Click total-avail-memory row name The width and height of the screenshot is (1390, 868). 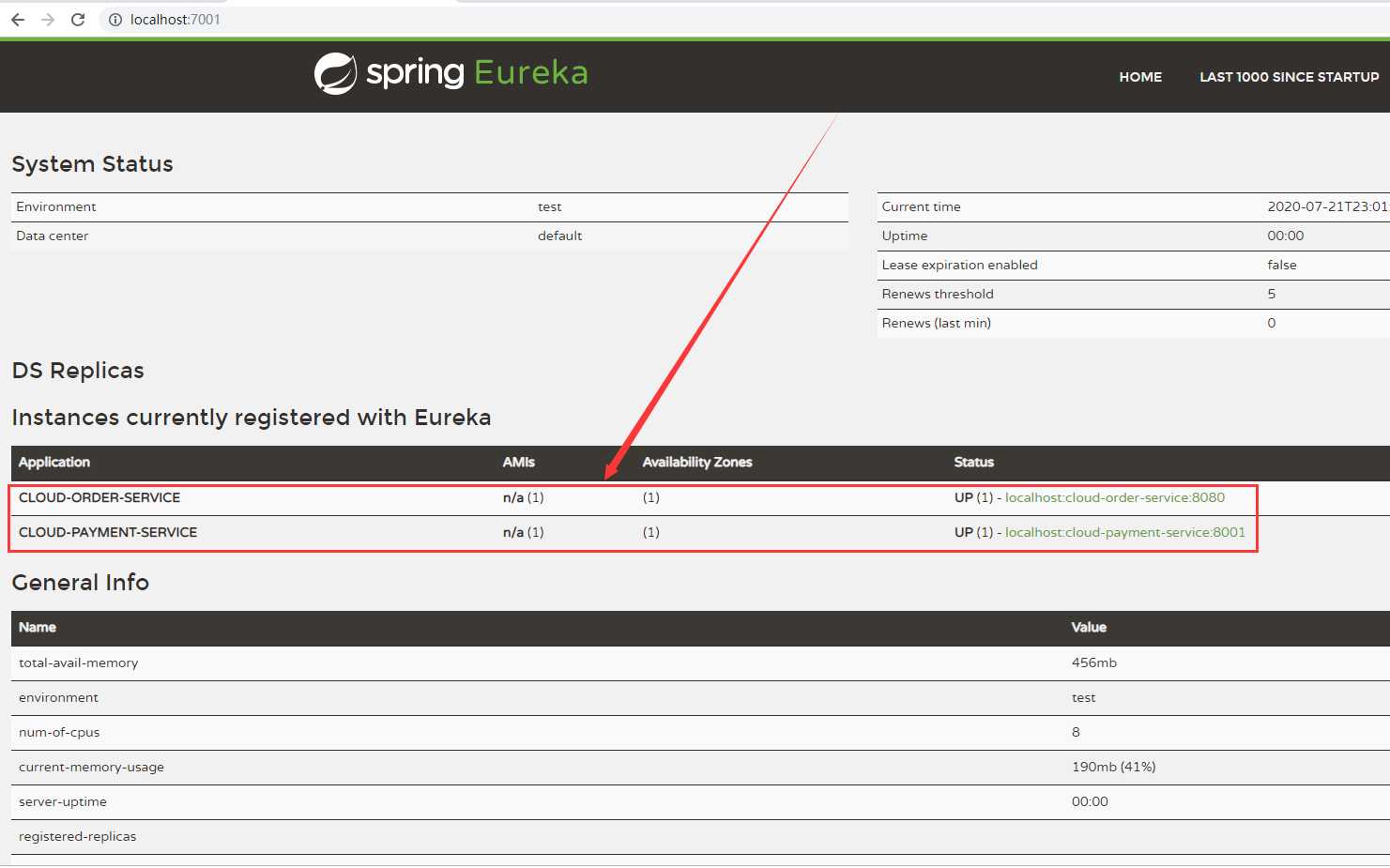click(79, 662)
